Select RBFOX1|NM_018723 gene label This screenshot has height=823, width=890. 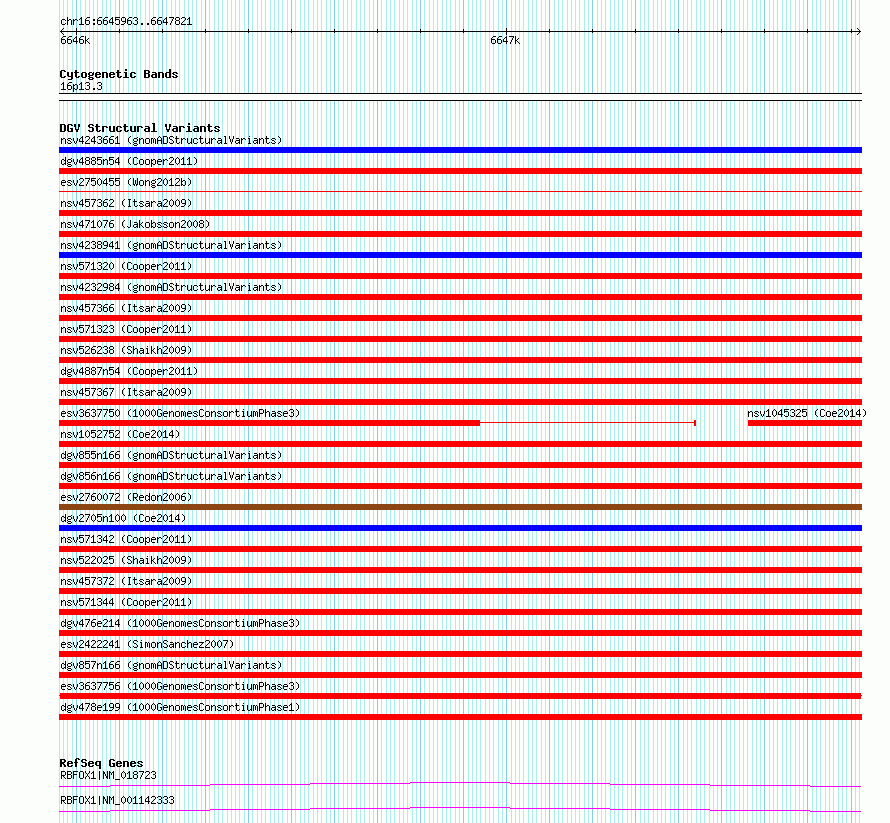tap(108, 775)
